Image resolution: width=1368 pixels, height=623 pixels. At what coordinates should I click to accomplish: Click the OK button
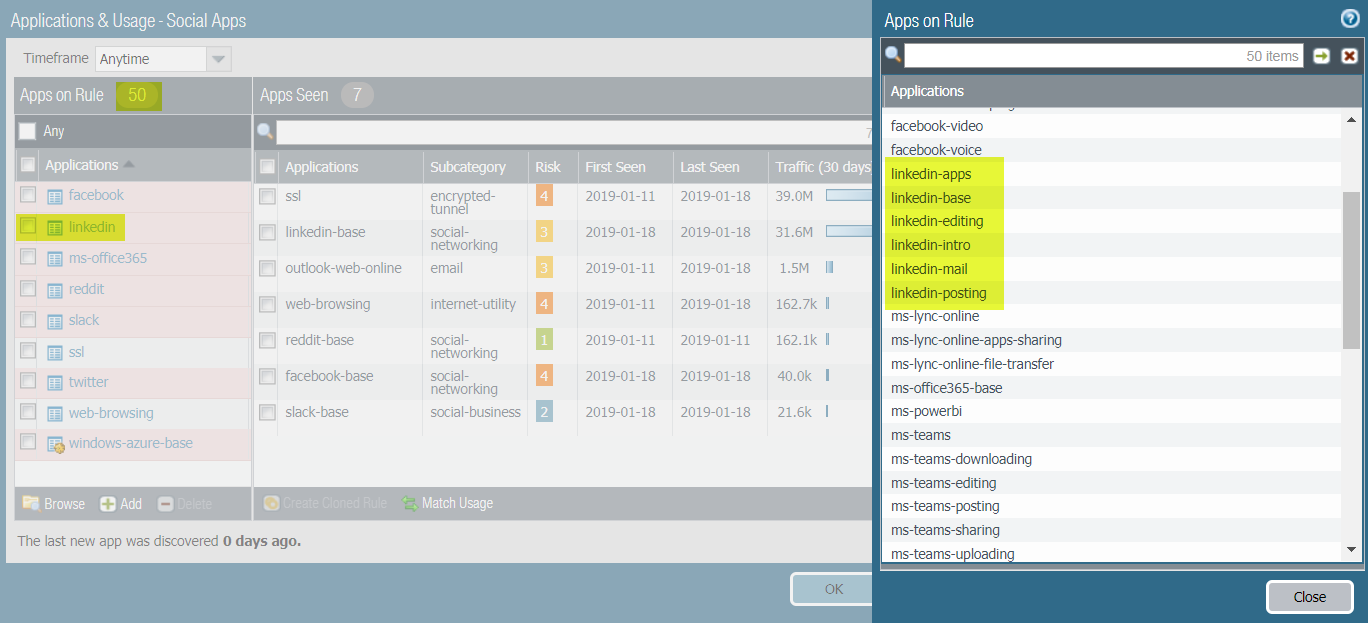833,589
